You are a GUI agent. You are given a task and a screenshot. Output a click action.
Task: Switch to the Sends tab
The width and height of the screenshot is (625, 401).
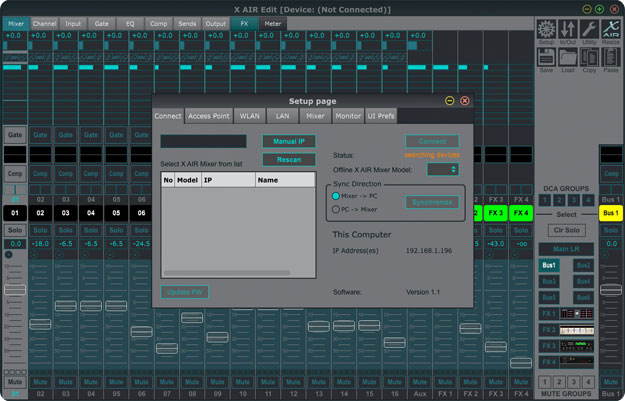tap(187, 24)
